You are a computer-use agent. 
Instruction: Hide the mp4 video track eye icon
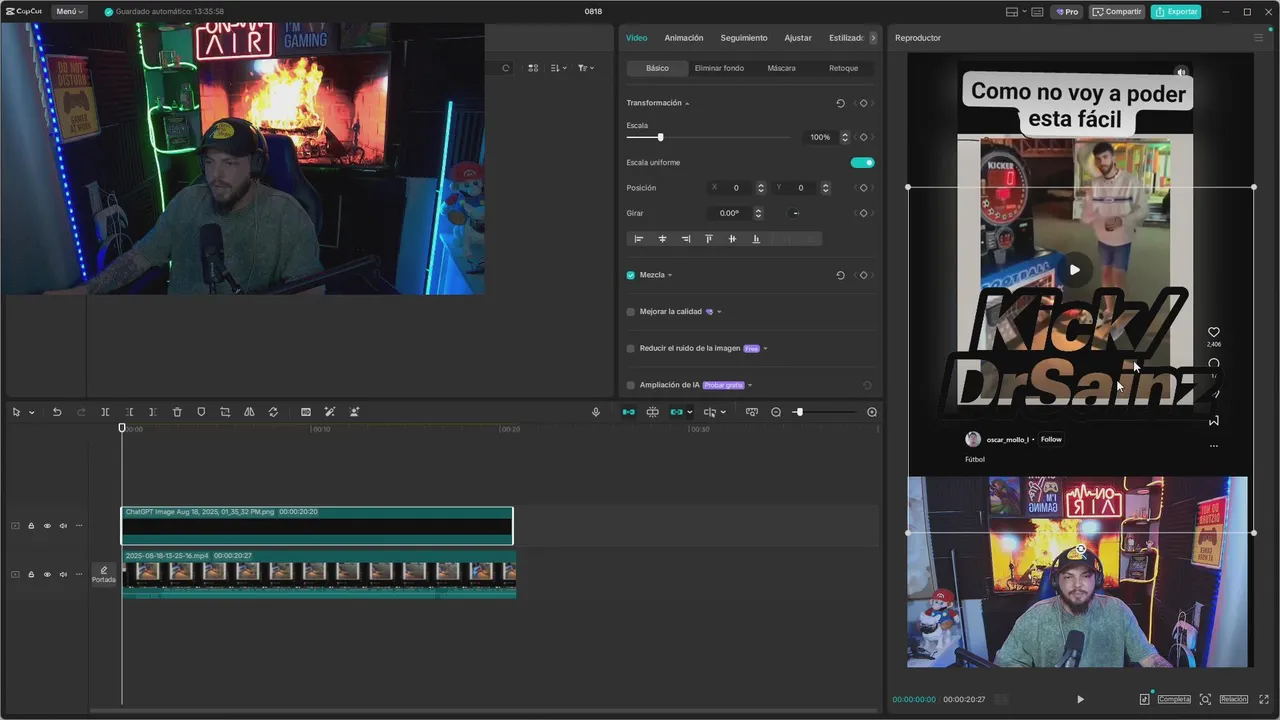(47, 574)
